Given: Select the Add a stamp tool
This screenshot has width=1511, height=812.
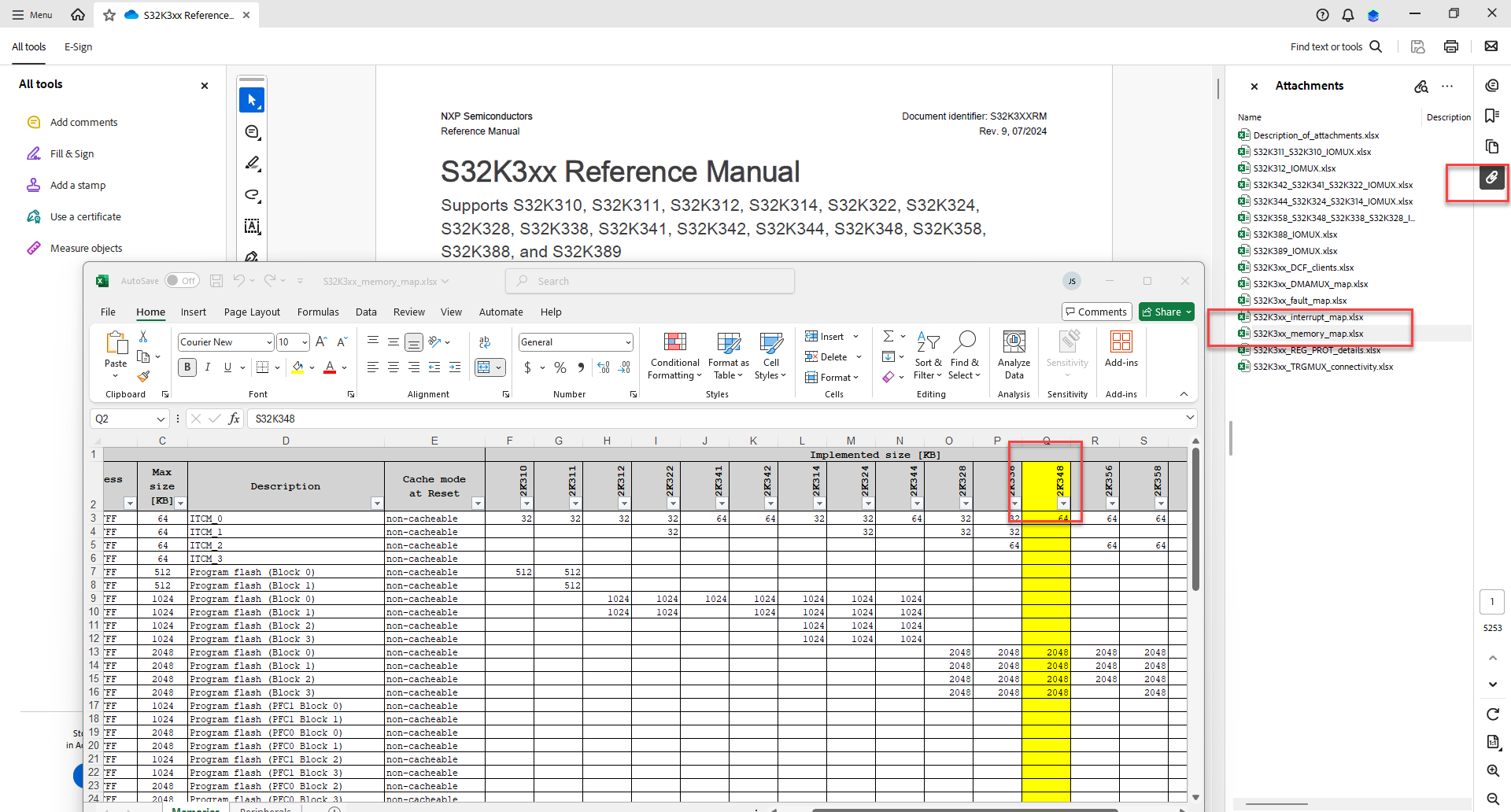Looking at the screenshot, I should (76, 185).
